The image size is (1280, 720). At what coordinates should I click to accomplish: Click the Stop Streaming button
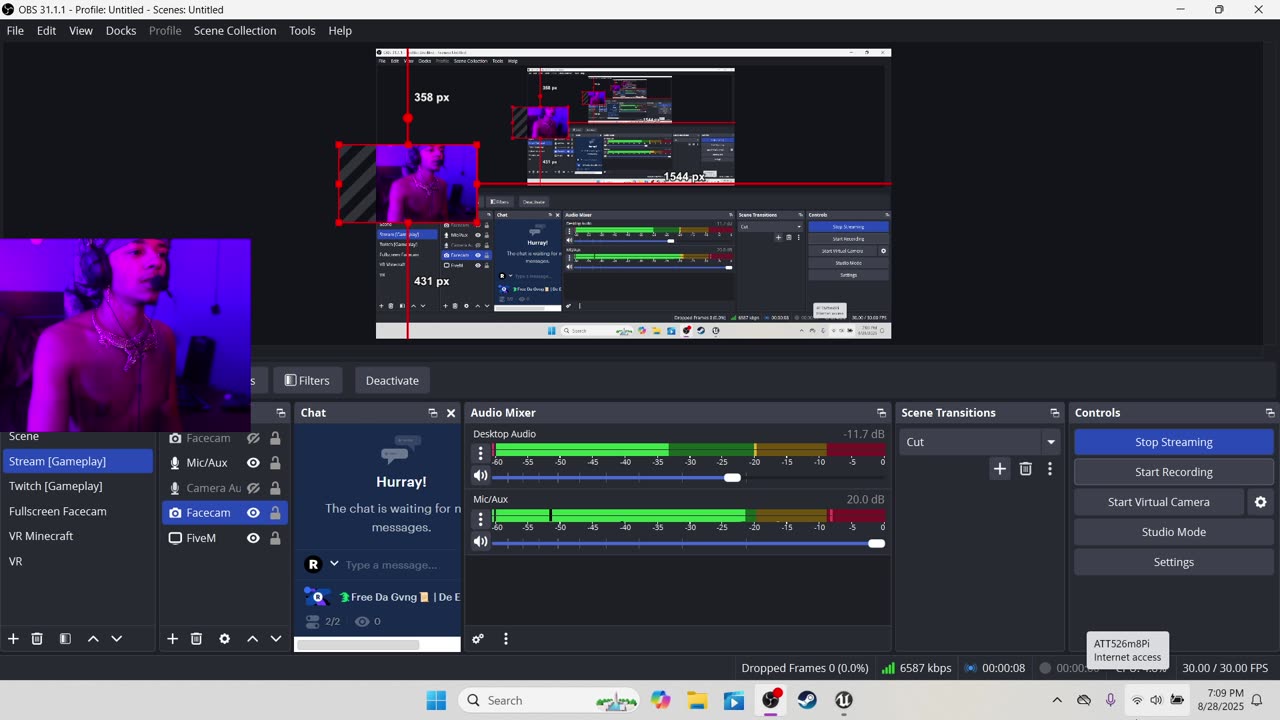(1174, 442)
